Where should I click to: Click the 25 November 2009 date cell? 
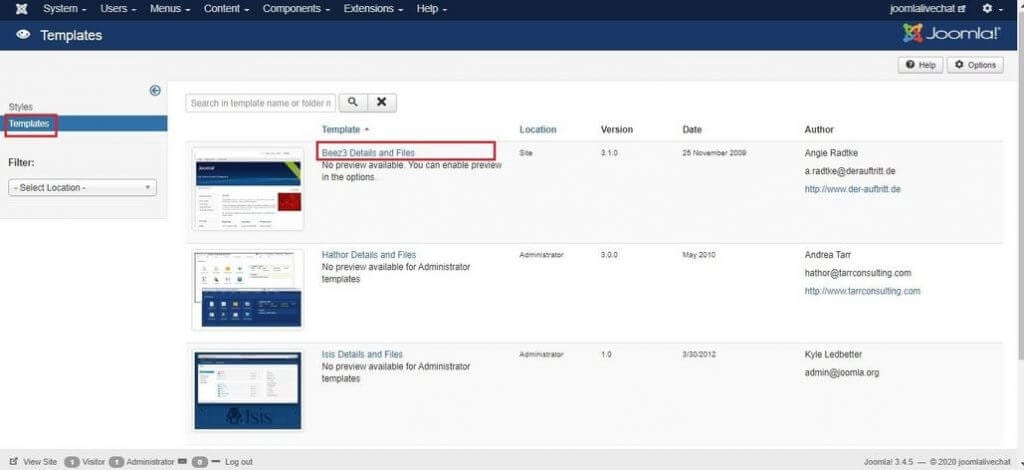coord(714,153)
